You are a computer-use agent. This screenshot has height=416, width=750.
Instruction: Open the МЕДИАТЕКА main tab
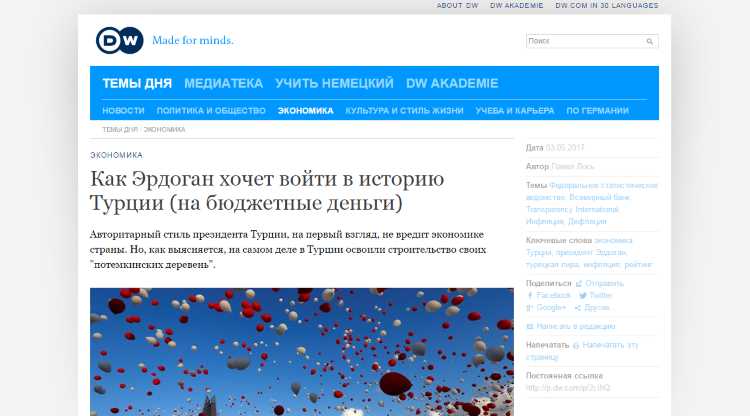tap(223, 83)
